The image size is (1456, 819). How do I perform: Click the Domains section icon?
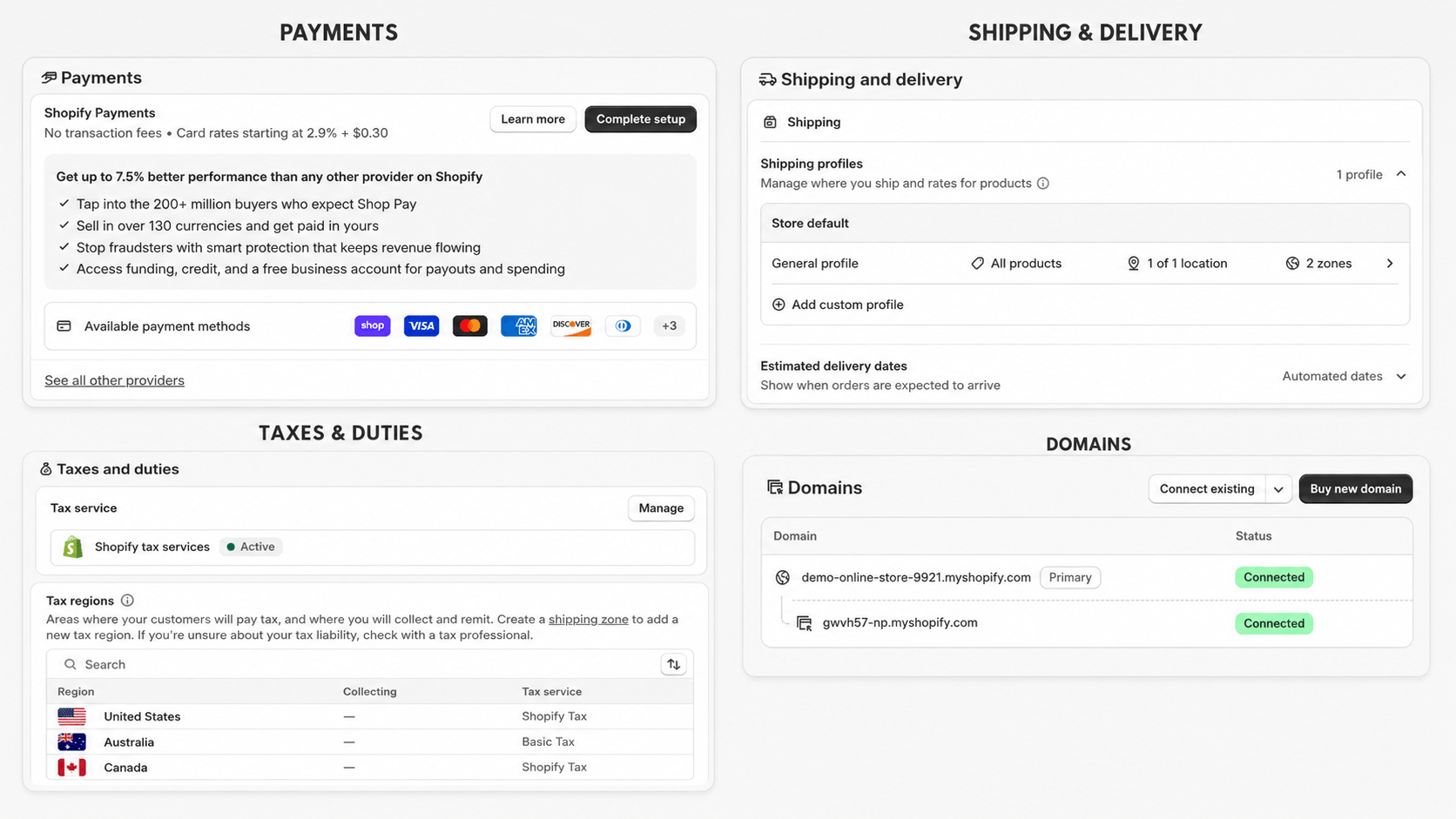[774, 487]
